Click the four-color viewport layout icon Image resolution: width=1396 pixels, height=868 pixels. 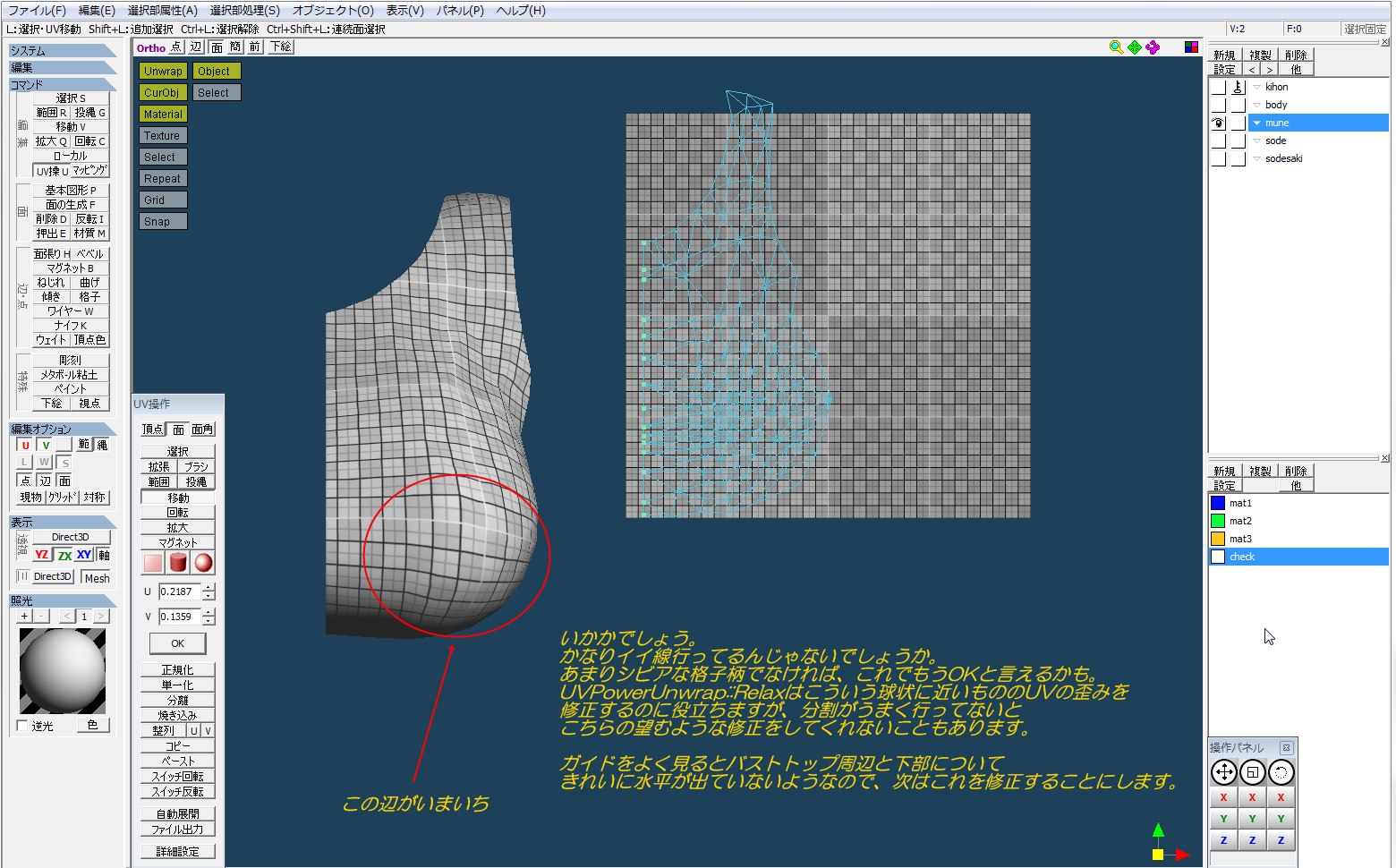click(x=1191, y=47)
